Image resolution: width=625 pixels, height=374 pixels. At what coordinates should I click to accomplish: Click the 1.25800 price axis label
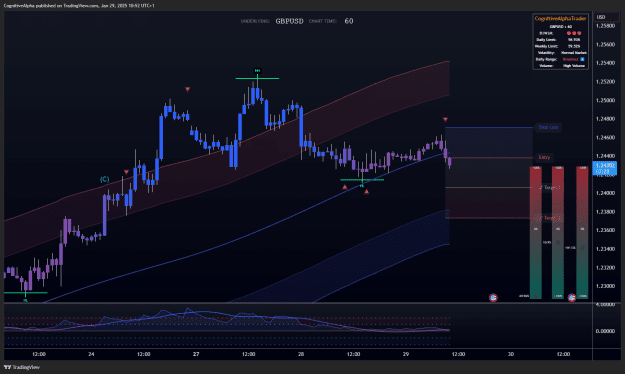pyautogui.click(x=605, y=26)
